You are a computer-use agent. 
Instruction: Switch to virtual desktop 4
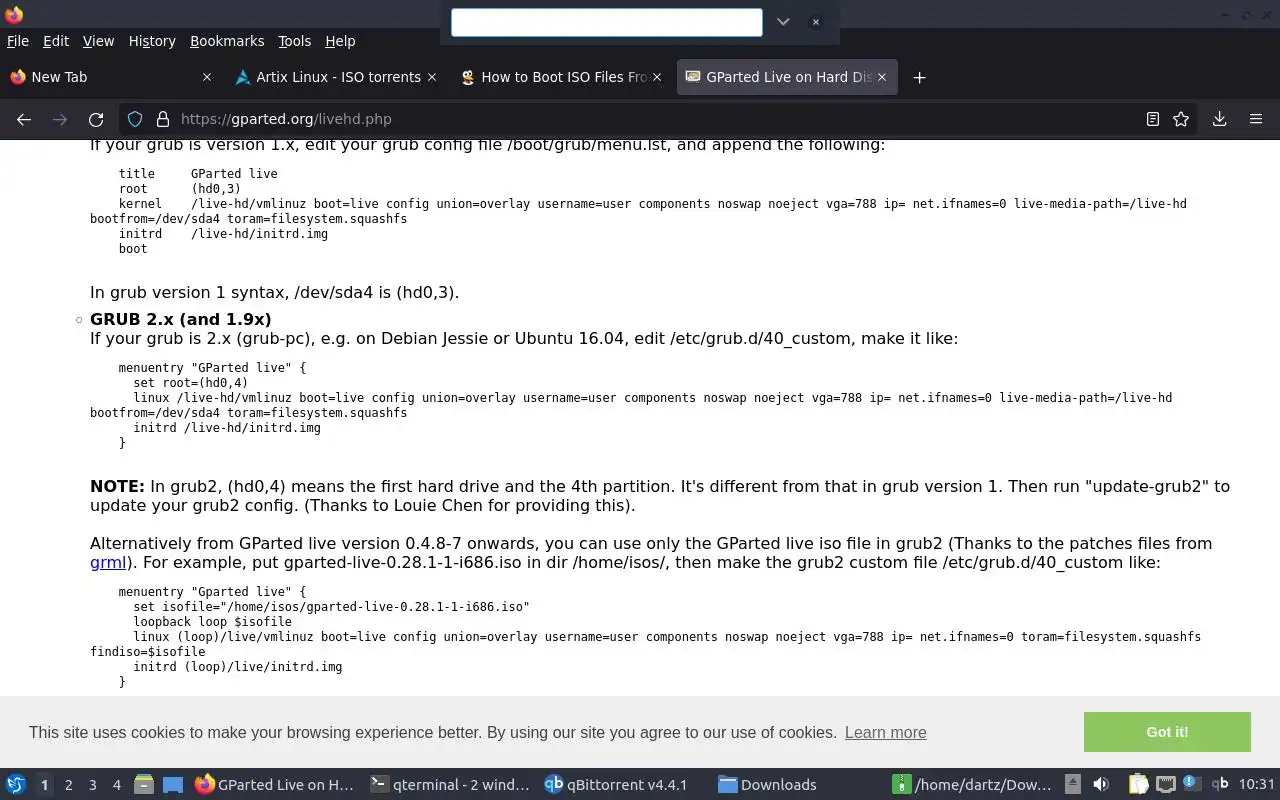point(116,785)
